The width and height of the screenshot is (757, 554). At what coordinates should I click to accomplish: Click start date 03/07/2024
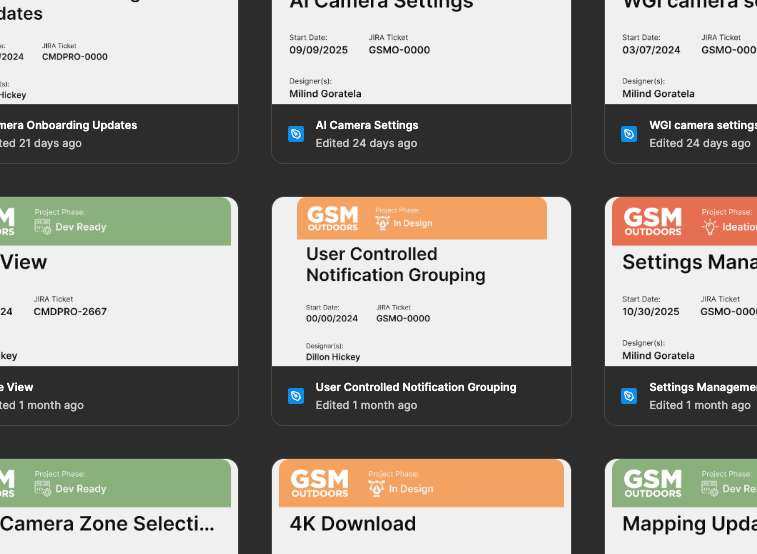[x=651, y=50]
